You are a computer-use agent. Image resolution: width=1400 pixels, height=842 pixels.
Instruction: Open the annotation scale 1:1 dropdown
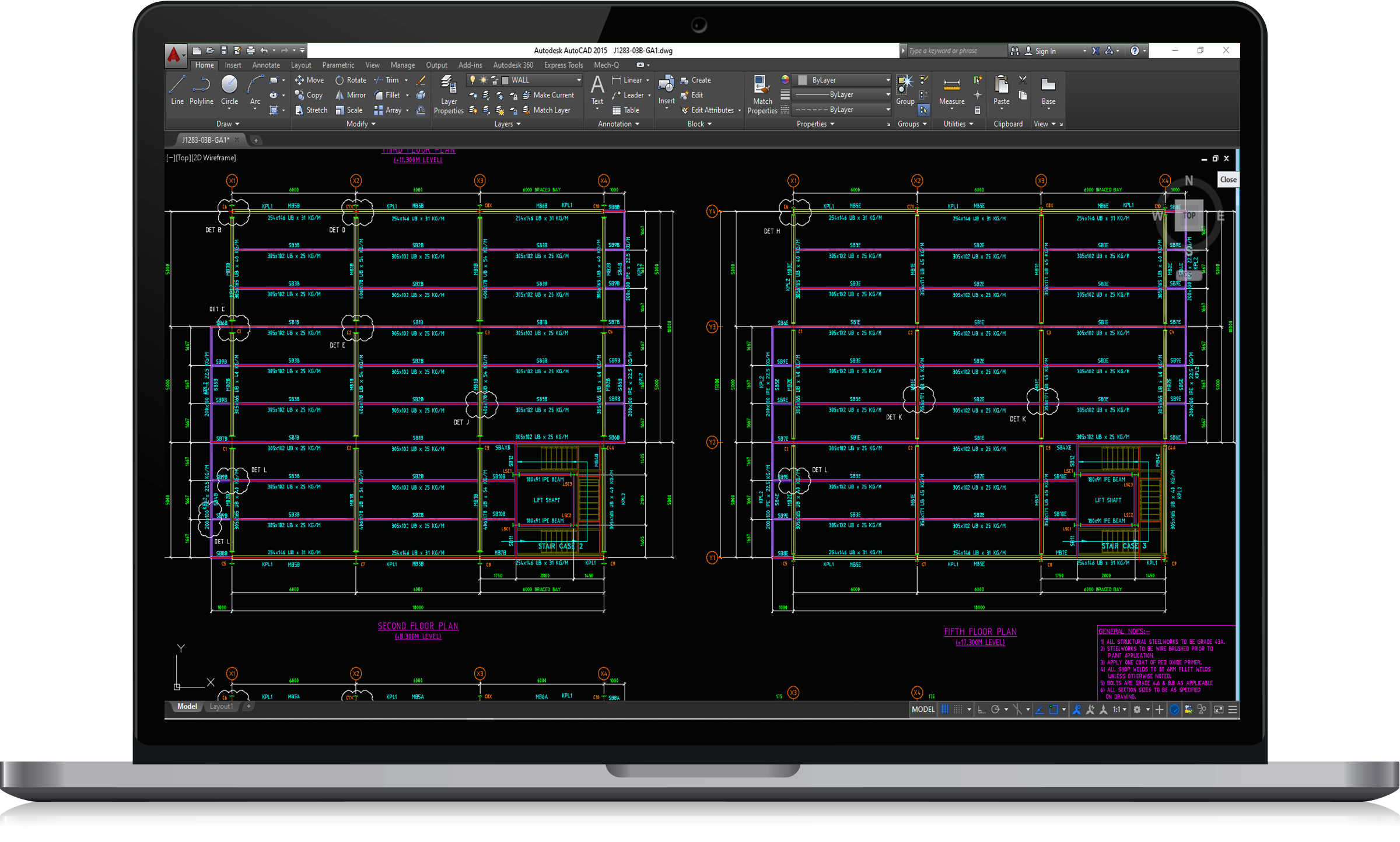(x=1119, y=710)
